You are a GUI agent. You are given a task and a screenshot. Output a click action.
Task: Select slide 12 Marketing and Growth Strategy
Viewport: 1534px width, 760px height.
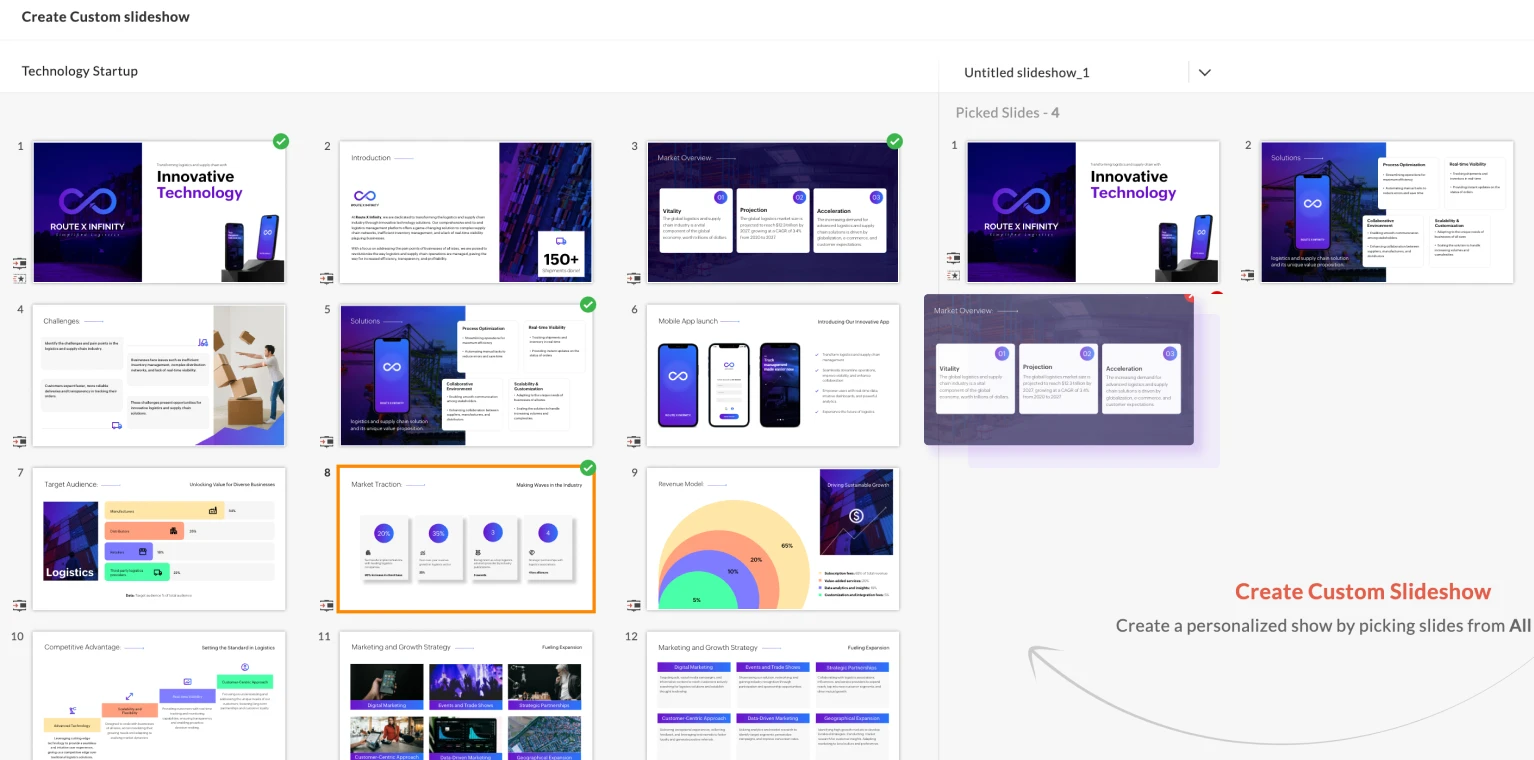pos(772,695)
